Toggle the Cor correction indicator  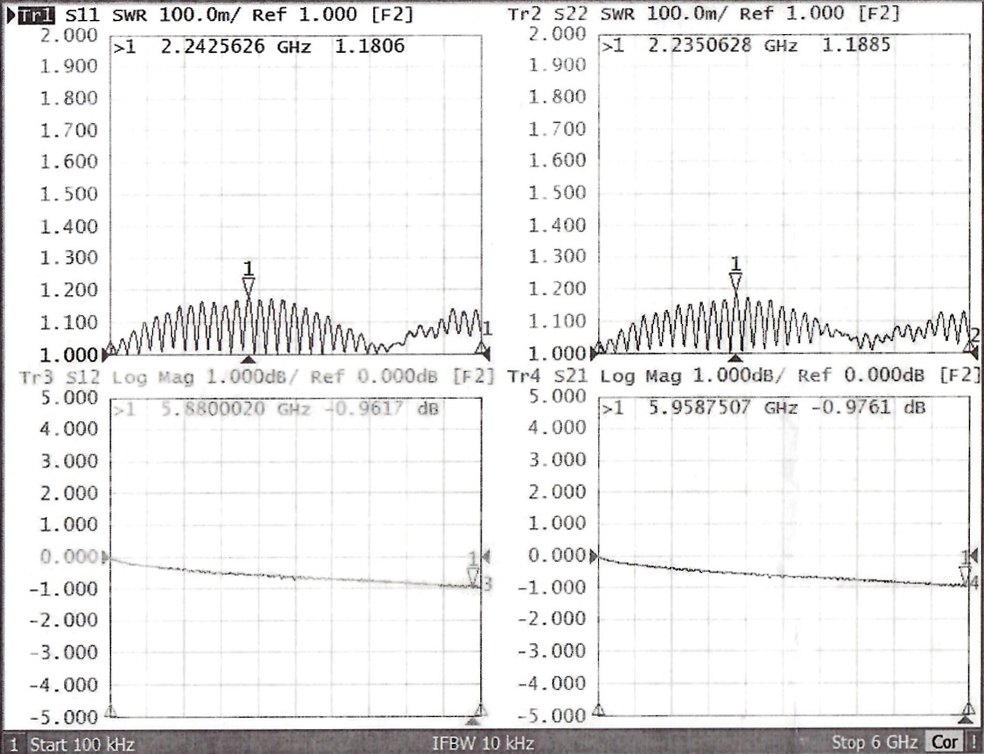[x=945, y=743]
